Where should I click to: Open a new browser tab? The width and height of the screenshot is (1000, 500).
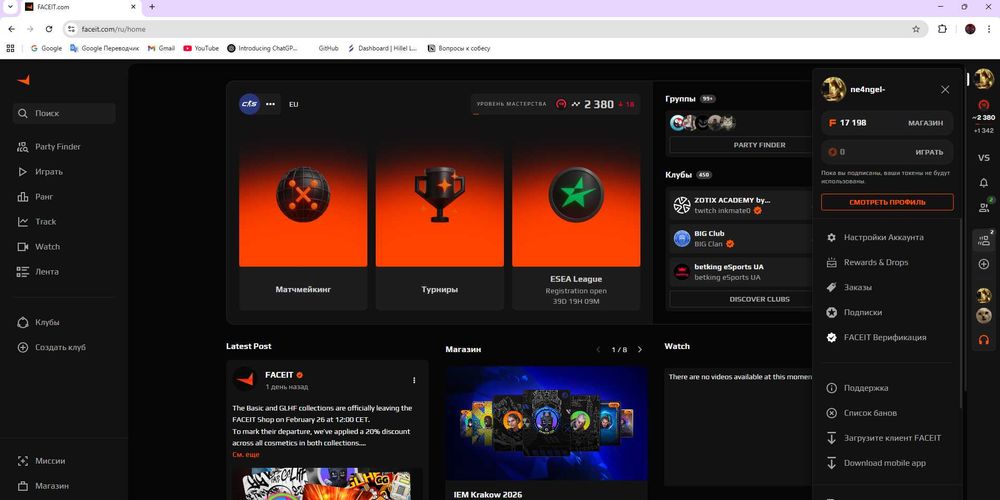coord(152,7)
